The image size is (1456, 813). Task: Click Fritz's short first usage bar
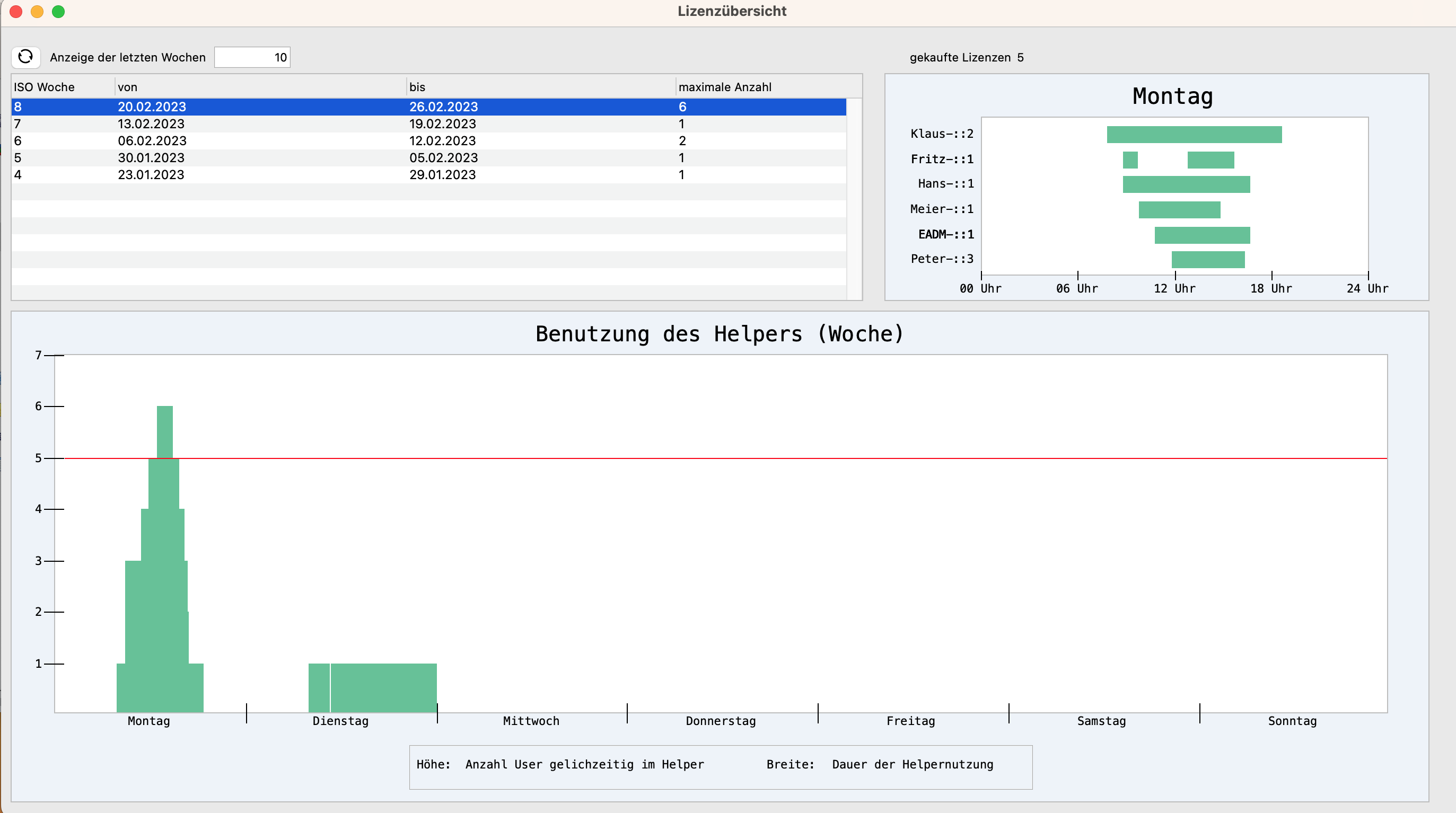point(1130,160)
